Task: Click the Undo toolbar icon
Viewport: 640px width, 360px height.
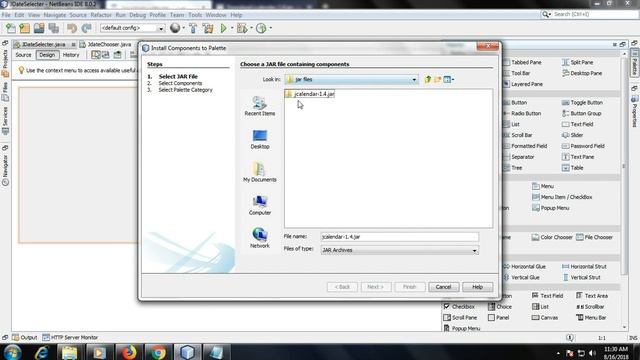Action: (x=72, y=28)
